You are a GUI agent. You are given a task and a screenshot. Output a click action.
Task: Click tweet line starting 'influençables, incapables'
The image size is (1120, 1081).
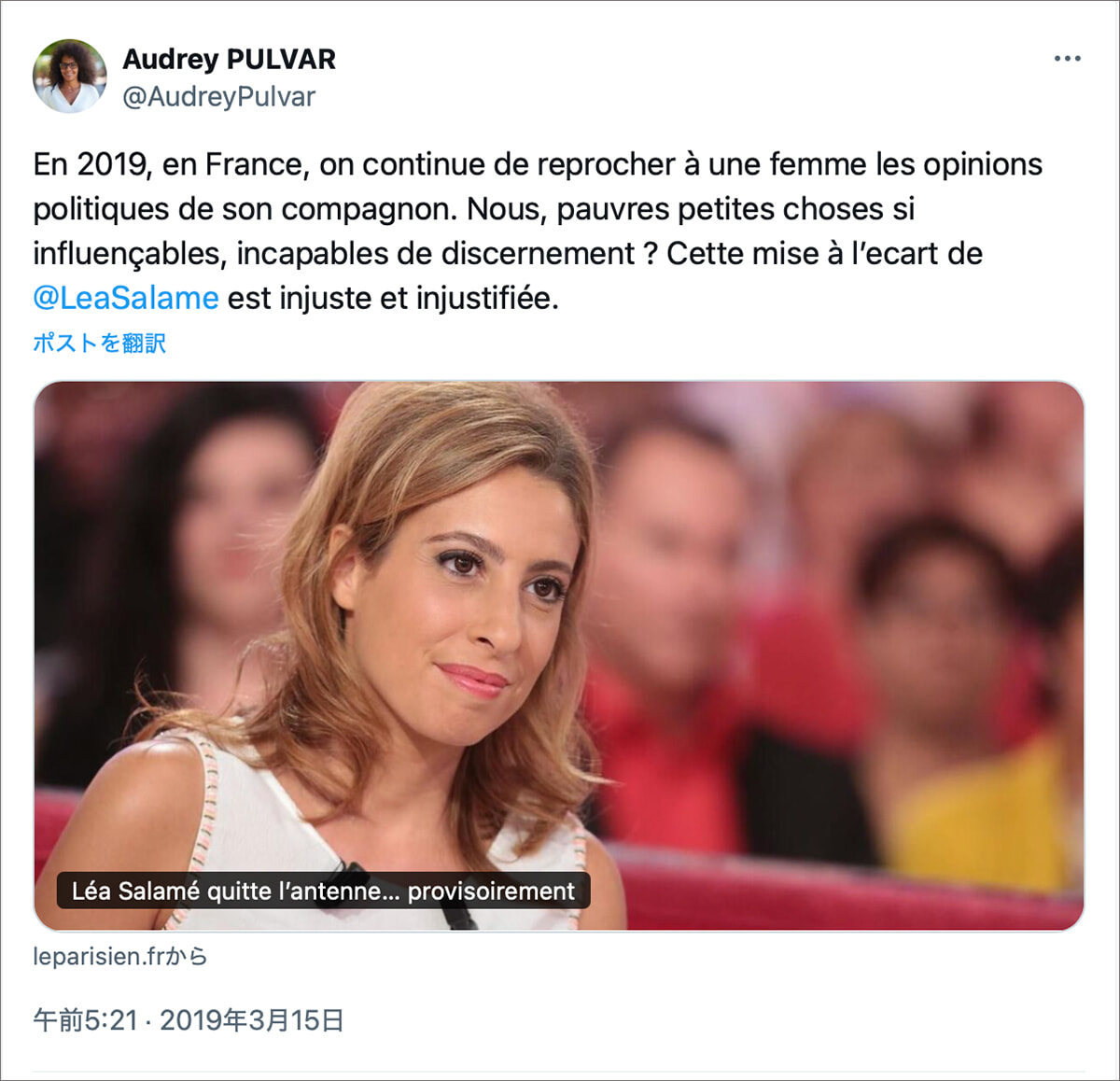pos(508,254)
